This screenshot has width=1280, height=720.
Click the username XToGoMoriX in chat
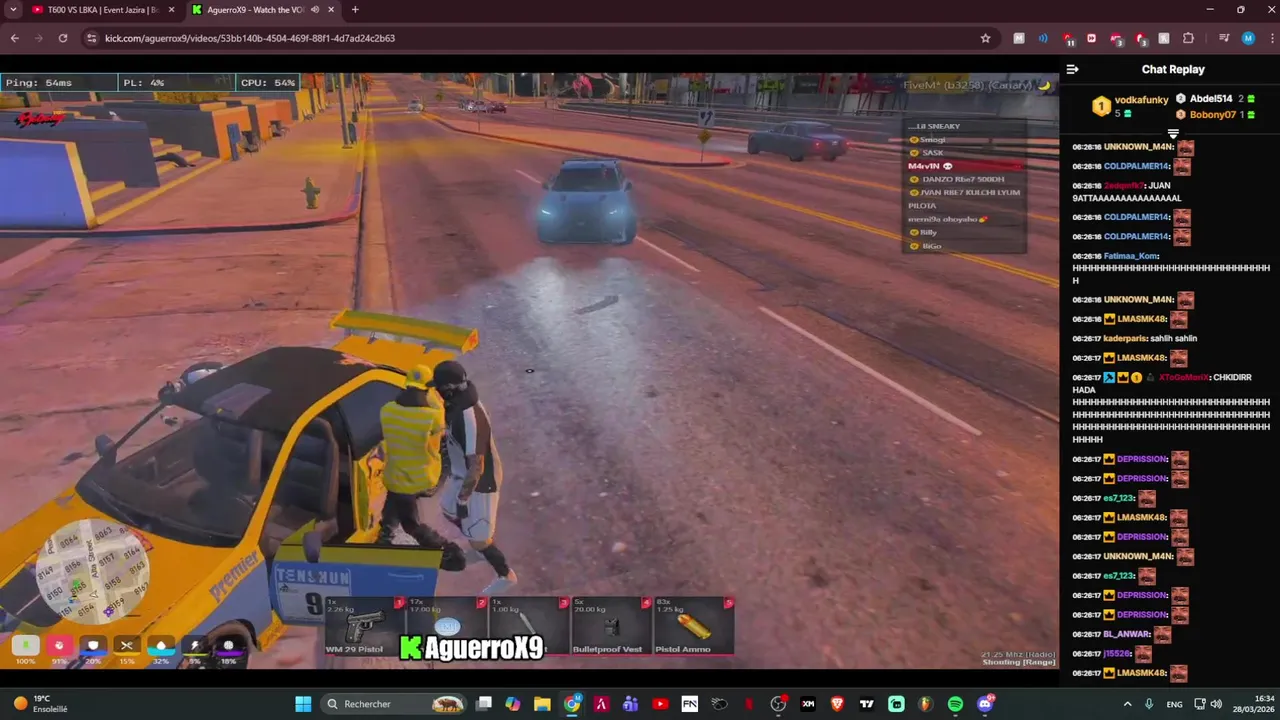click(x=1184, y=378)
